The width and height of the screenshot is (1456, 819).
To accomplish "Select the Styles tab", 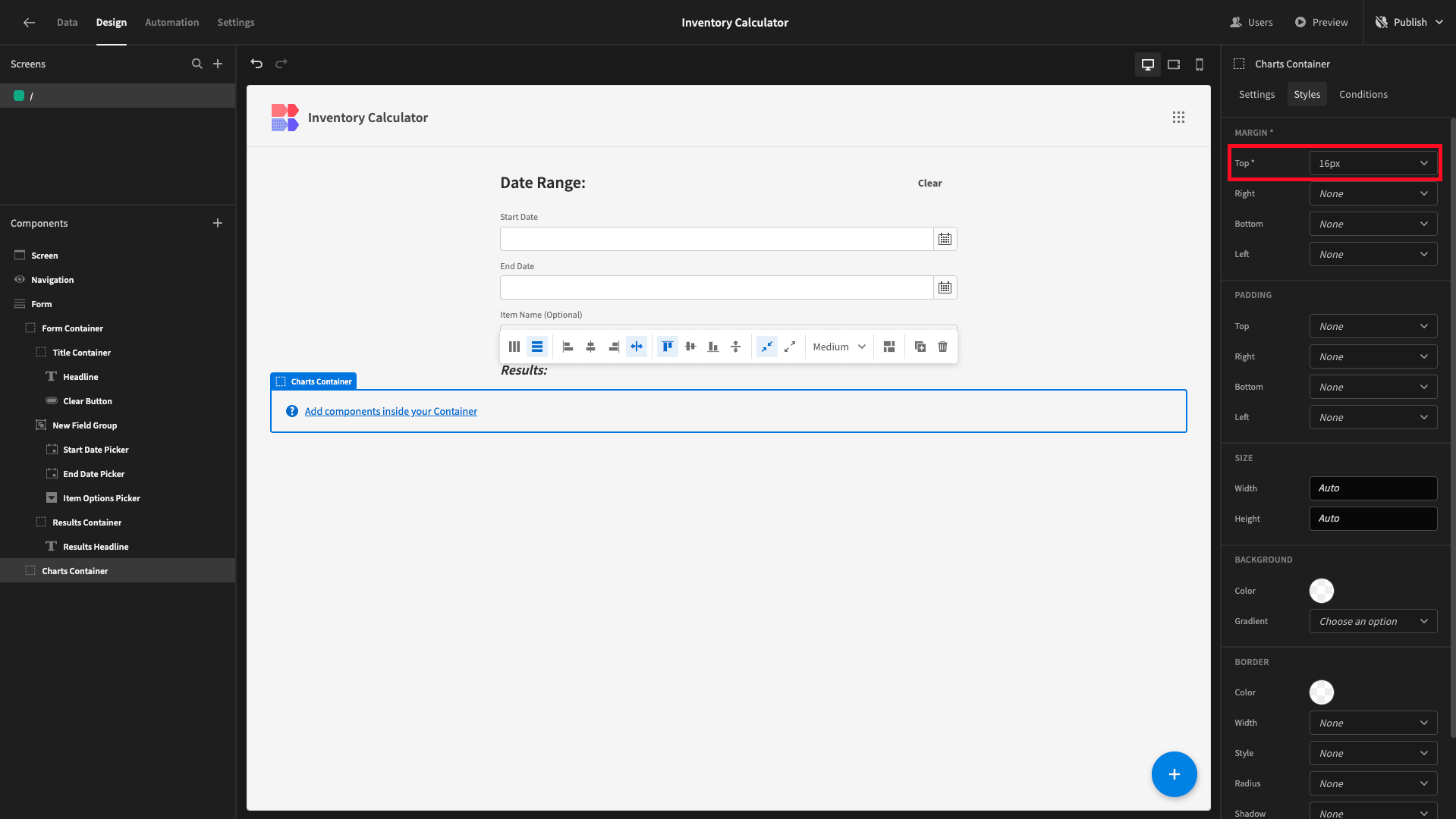I will coord(1307,94).
